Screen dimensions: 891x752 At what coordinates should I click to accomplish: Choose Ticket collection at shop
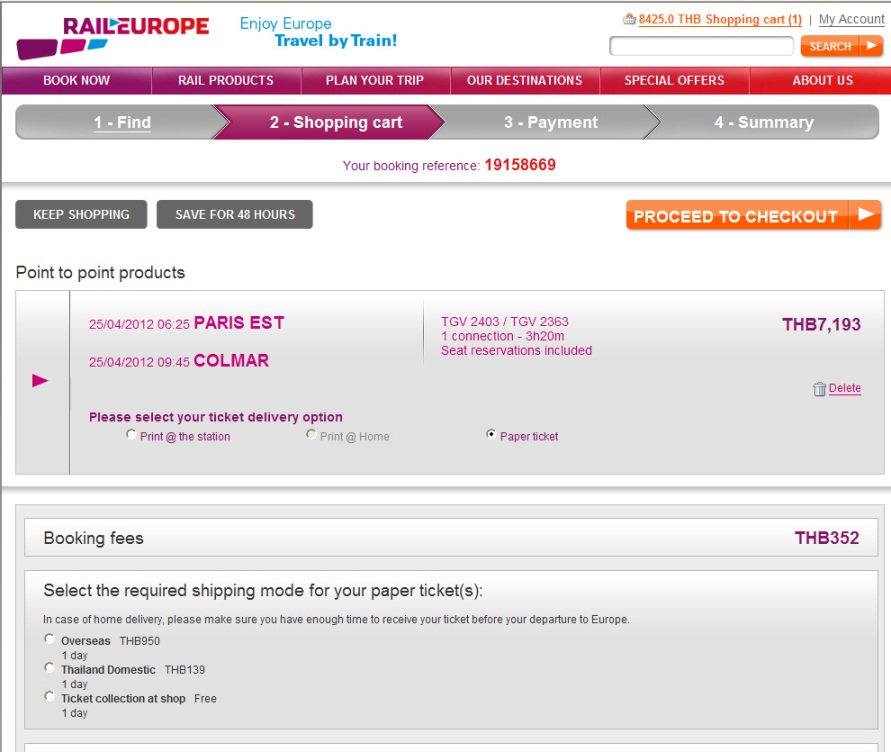coord(49,697)
